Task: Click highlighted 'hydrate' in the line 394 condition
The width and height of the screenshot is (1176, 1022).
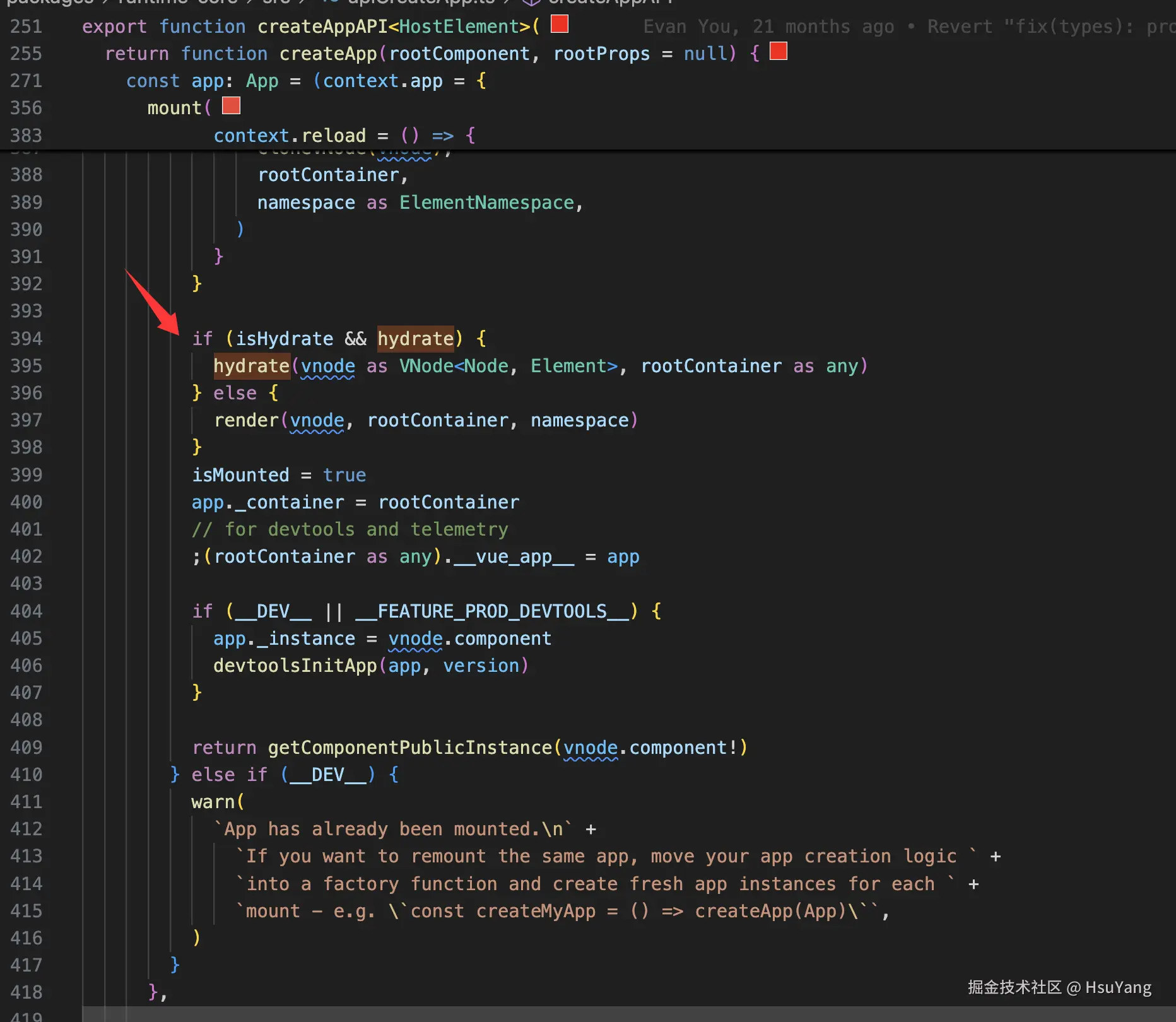Action: point(416,339)
